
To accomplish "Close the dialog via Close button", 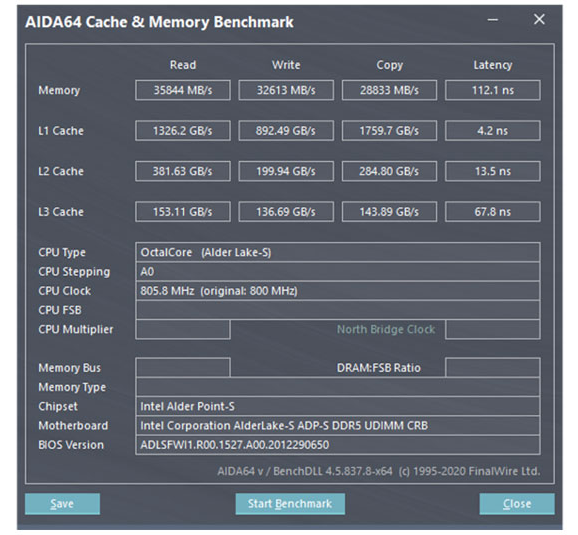I will coord(517,504).
